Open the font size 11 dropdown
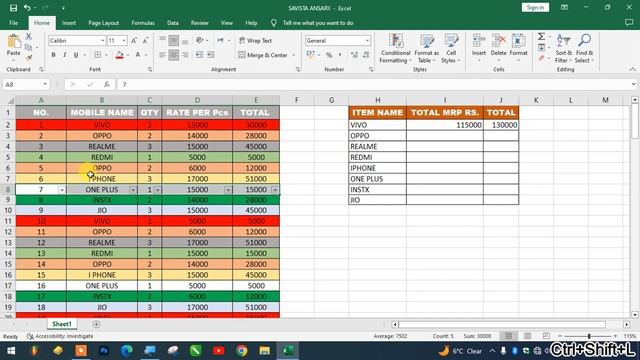640x360 pixels. coord(124,40)
